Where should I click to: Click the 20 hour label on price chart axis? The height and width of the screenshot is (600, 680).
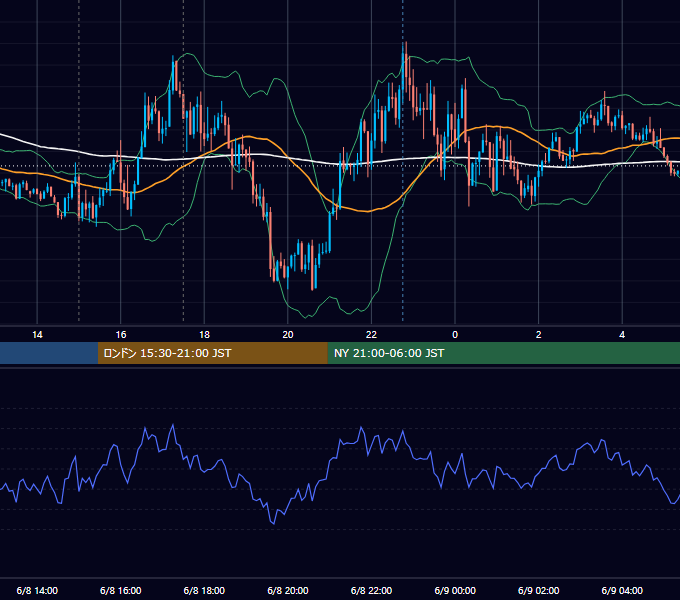pyautogui.click(x=288, y=335)
